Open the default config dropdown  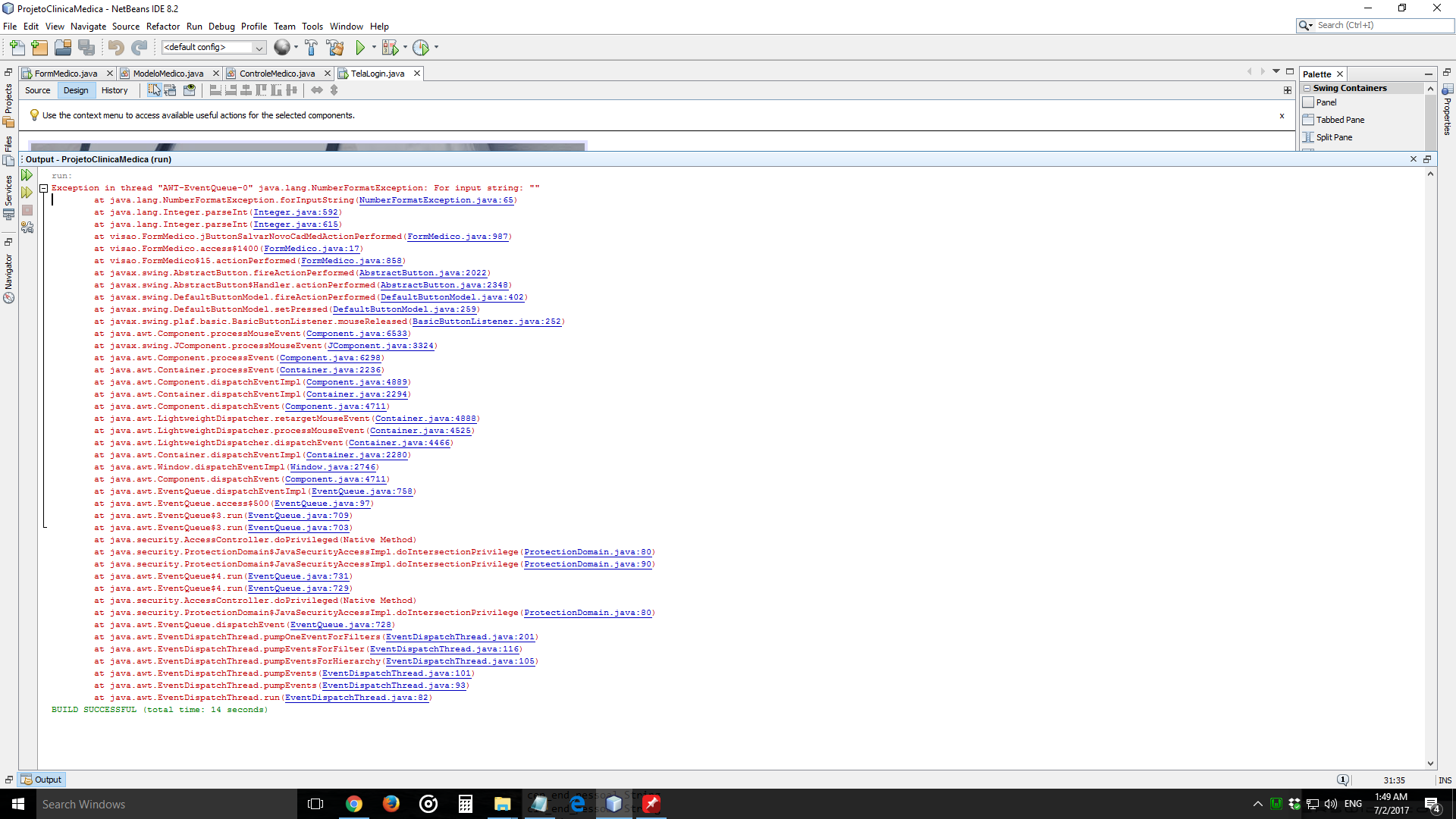tap(259, 48)
